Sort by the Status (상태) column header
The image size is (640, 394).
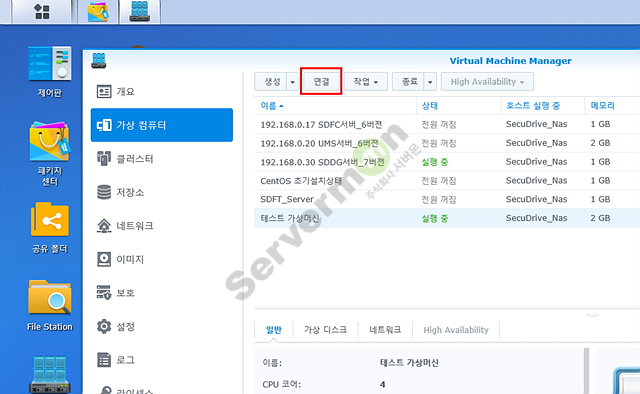[458, 106]
